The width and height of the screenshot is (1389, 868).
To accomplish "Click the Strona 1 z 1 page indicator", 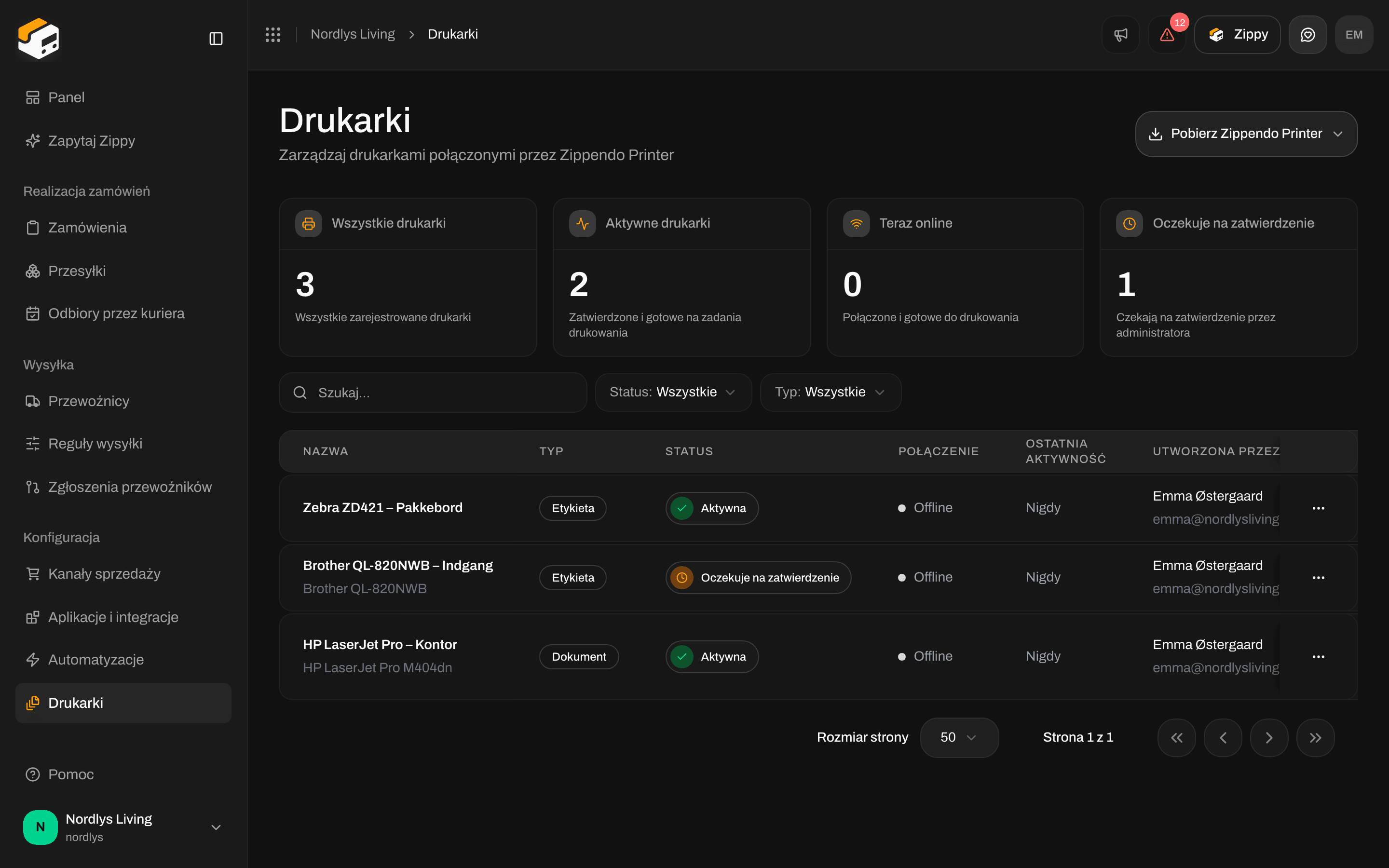I will tap(1078, 738).
